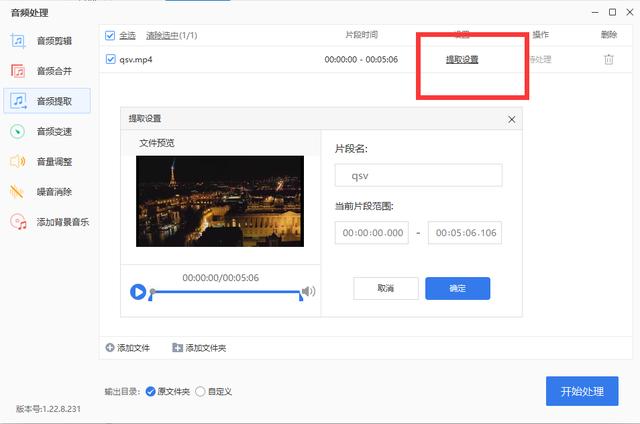Delete qsv.mp4 with the trash icon
The height and width of the screenshot is (424, 640).
[609, 59]
